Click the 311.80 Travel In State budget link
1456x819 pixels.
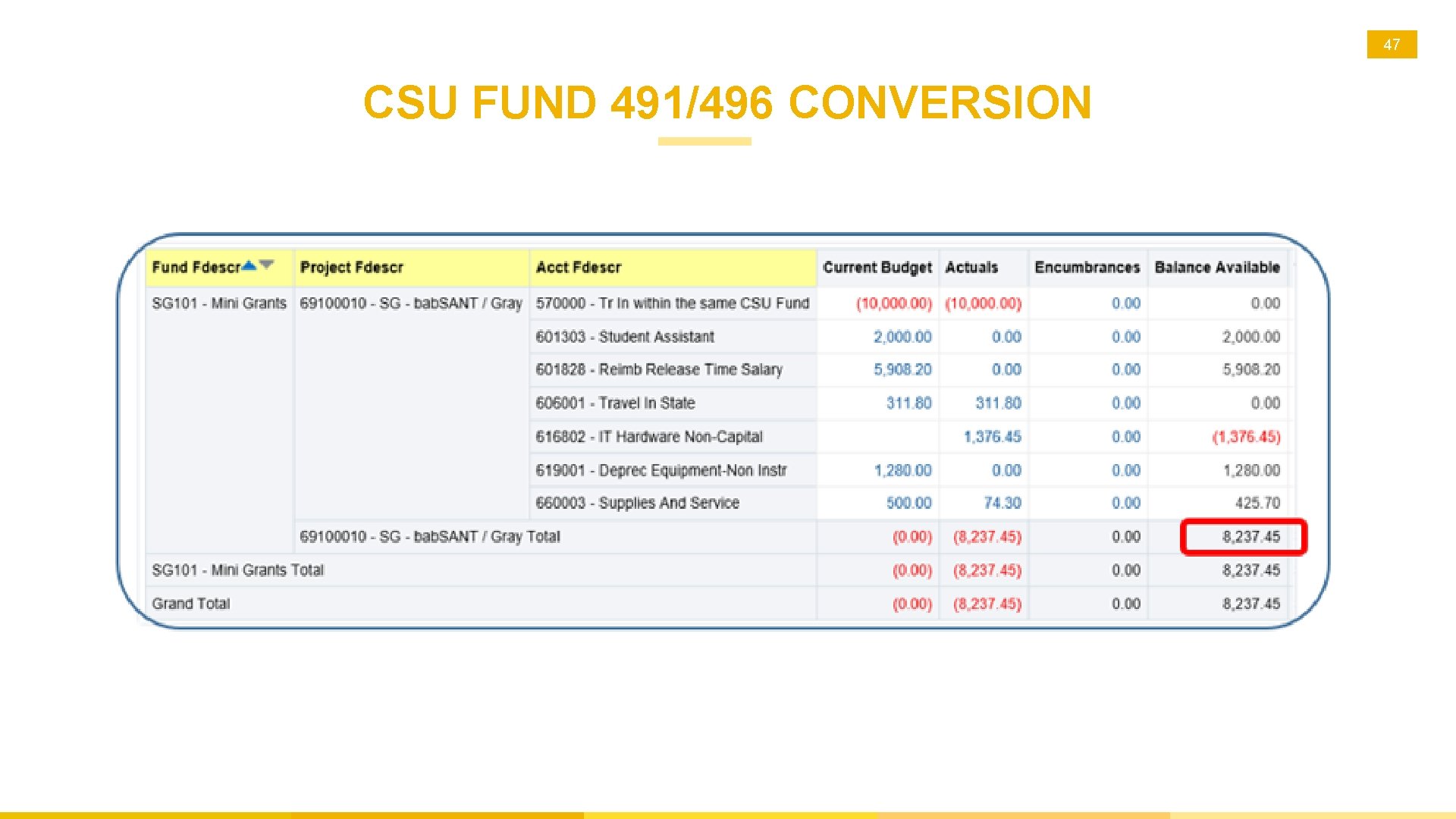click(x=908, y=403)
